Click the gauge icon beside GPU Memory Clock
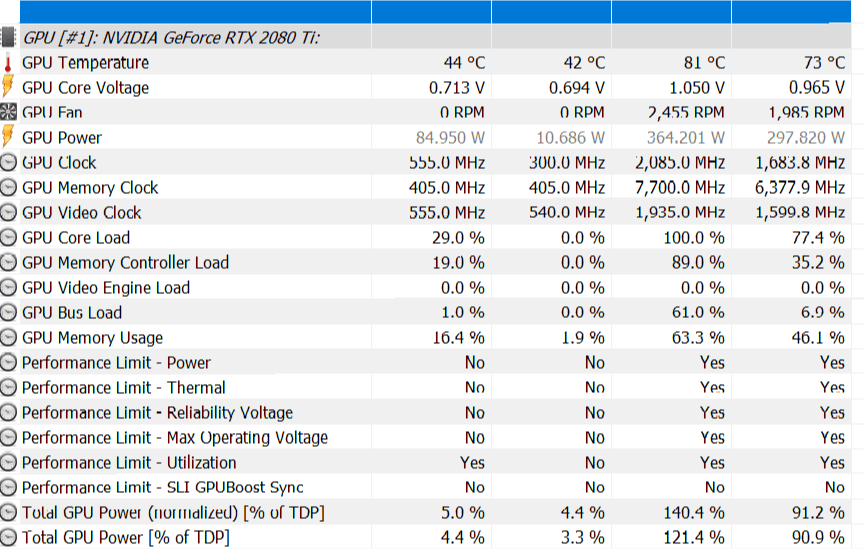The width and height of the screenshot is (864, 549). [x=8, y=187]
